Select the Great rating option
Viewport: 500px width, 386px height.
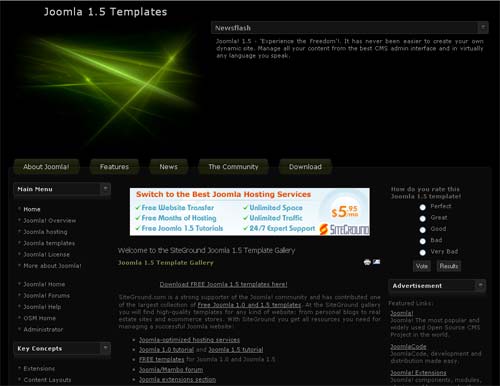point(423,219)
